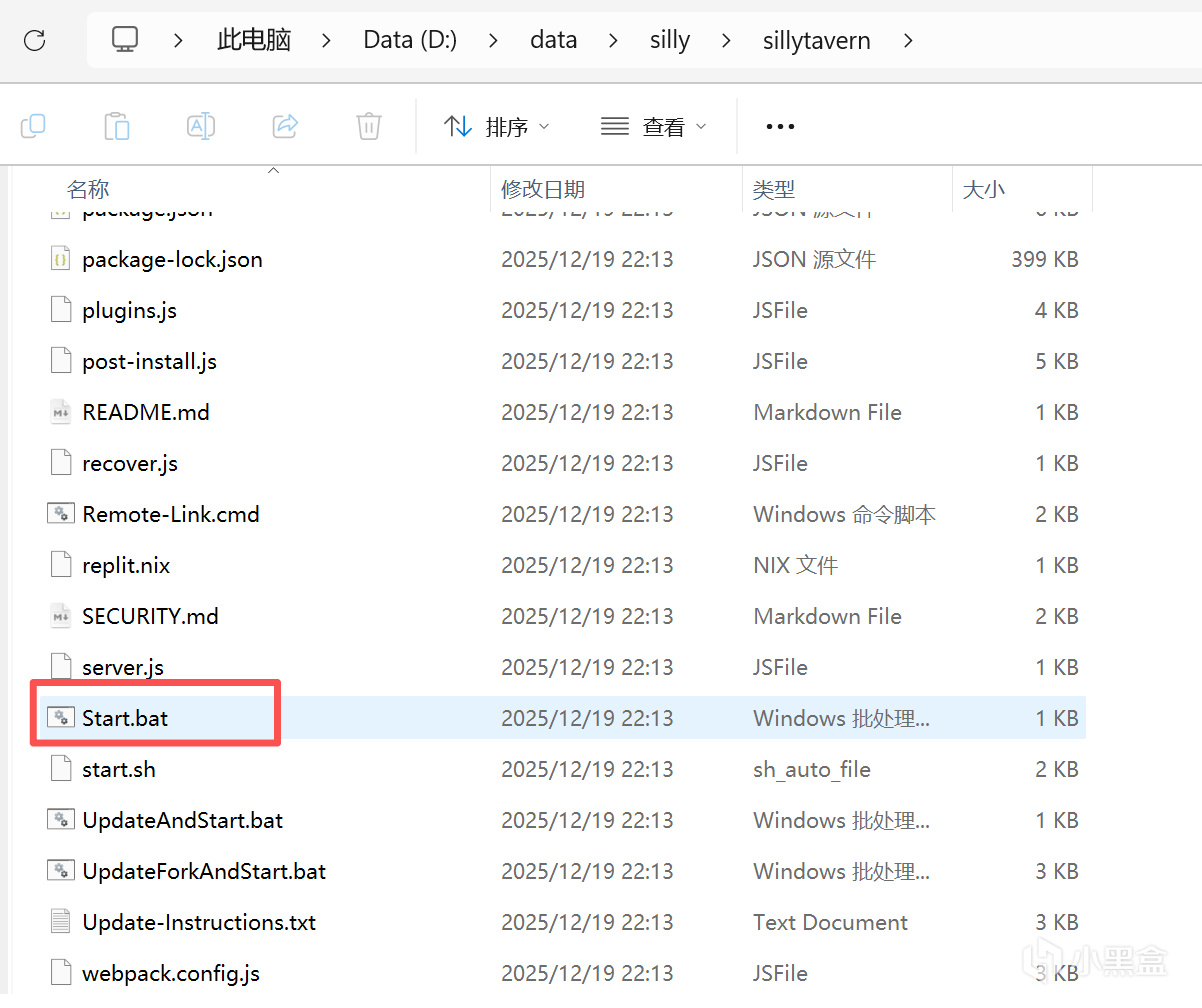1202x1008 pixels.
Task: Select the file name Remote-Link.cmd
Action: (171, 514)
